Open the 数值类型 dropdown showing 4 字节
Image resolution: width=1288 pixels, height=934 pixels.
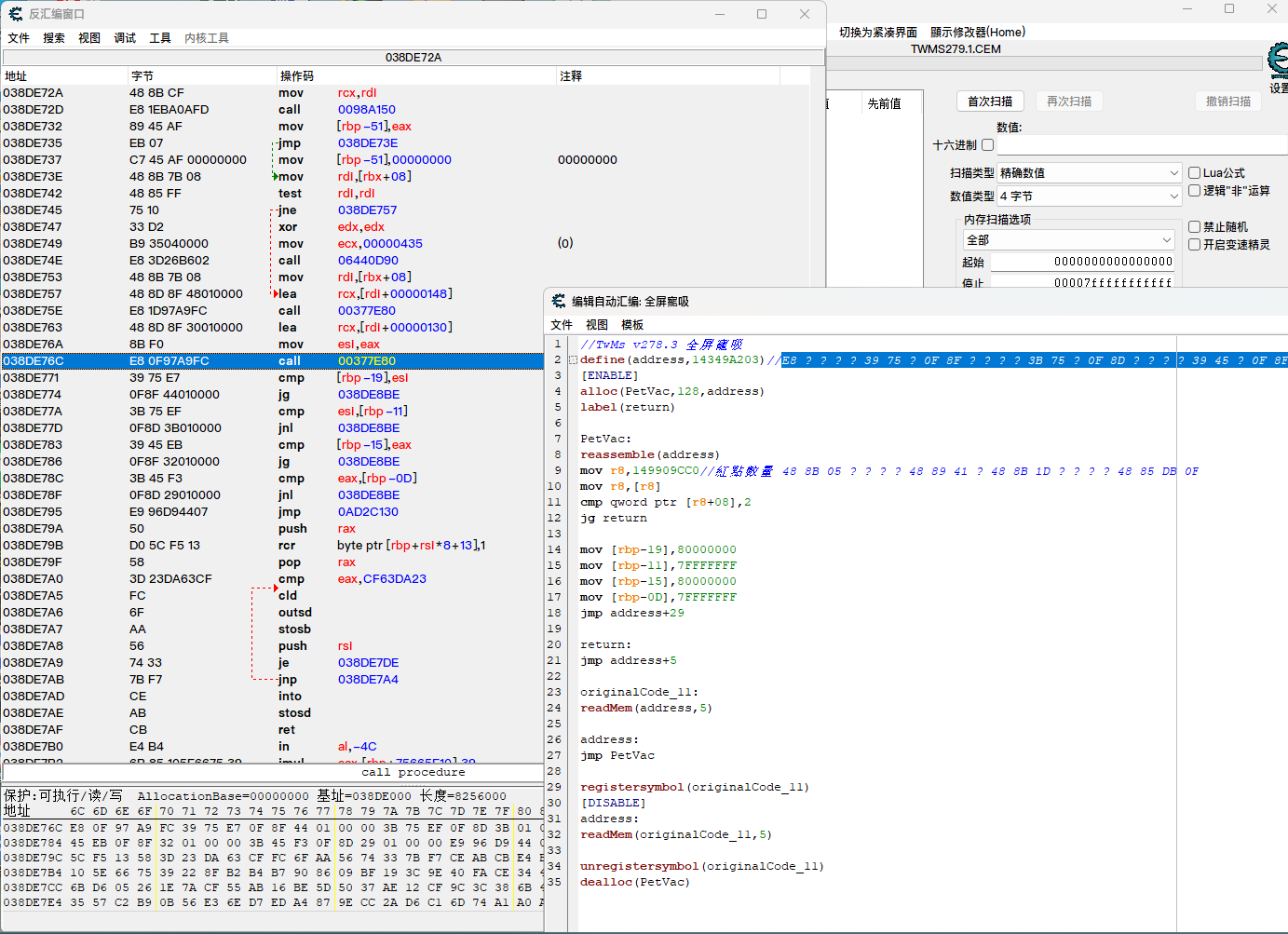pos(1090,196)
